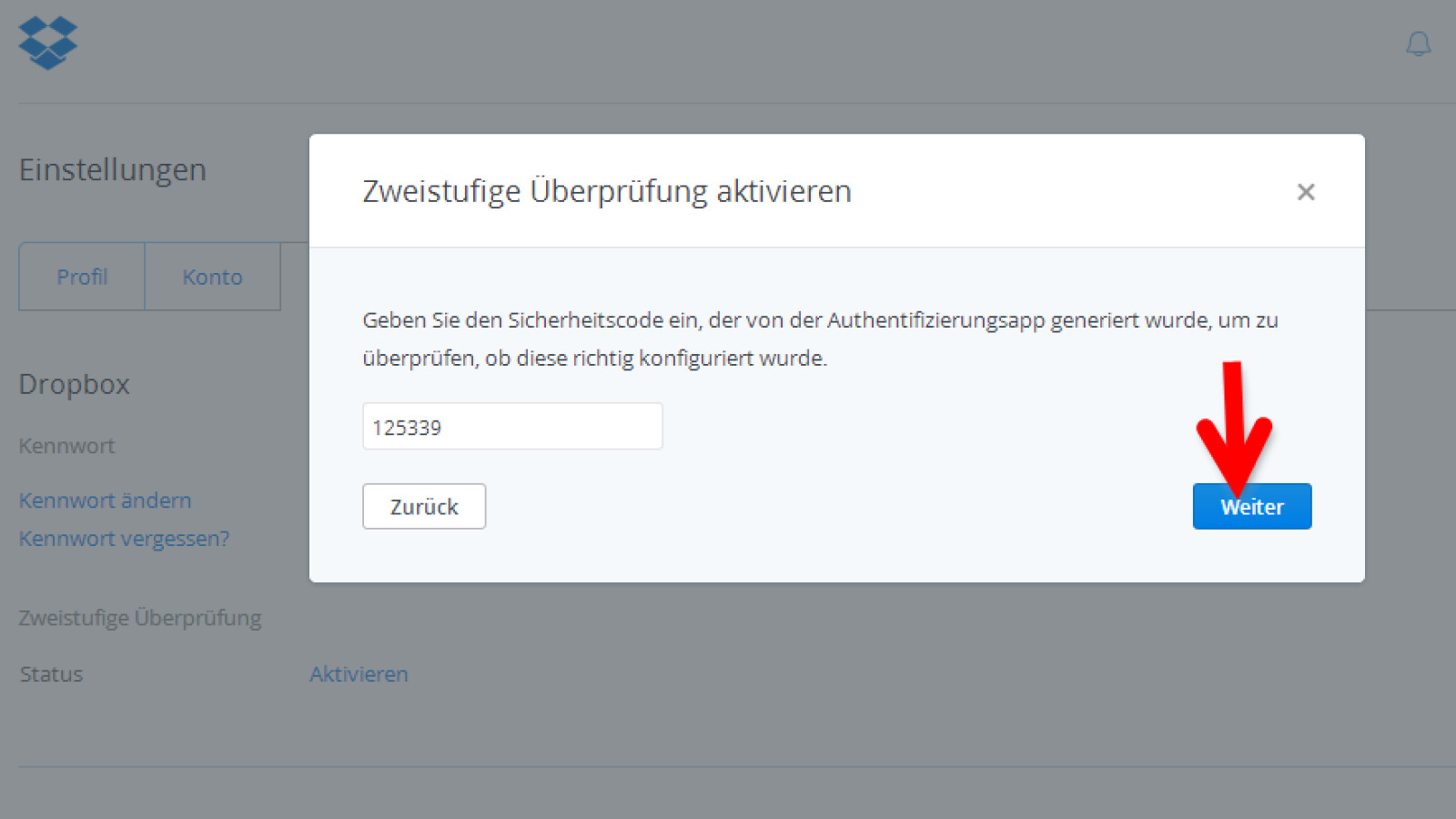The width and height of the screenshot is (1456, 819).
Task: Close the dialog using the X icon
Action: pos(1306,192)
